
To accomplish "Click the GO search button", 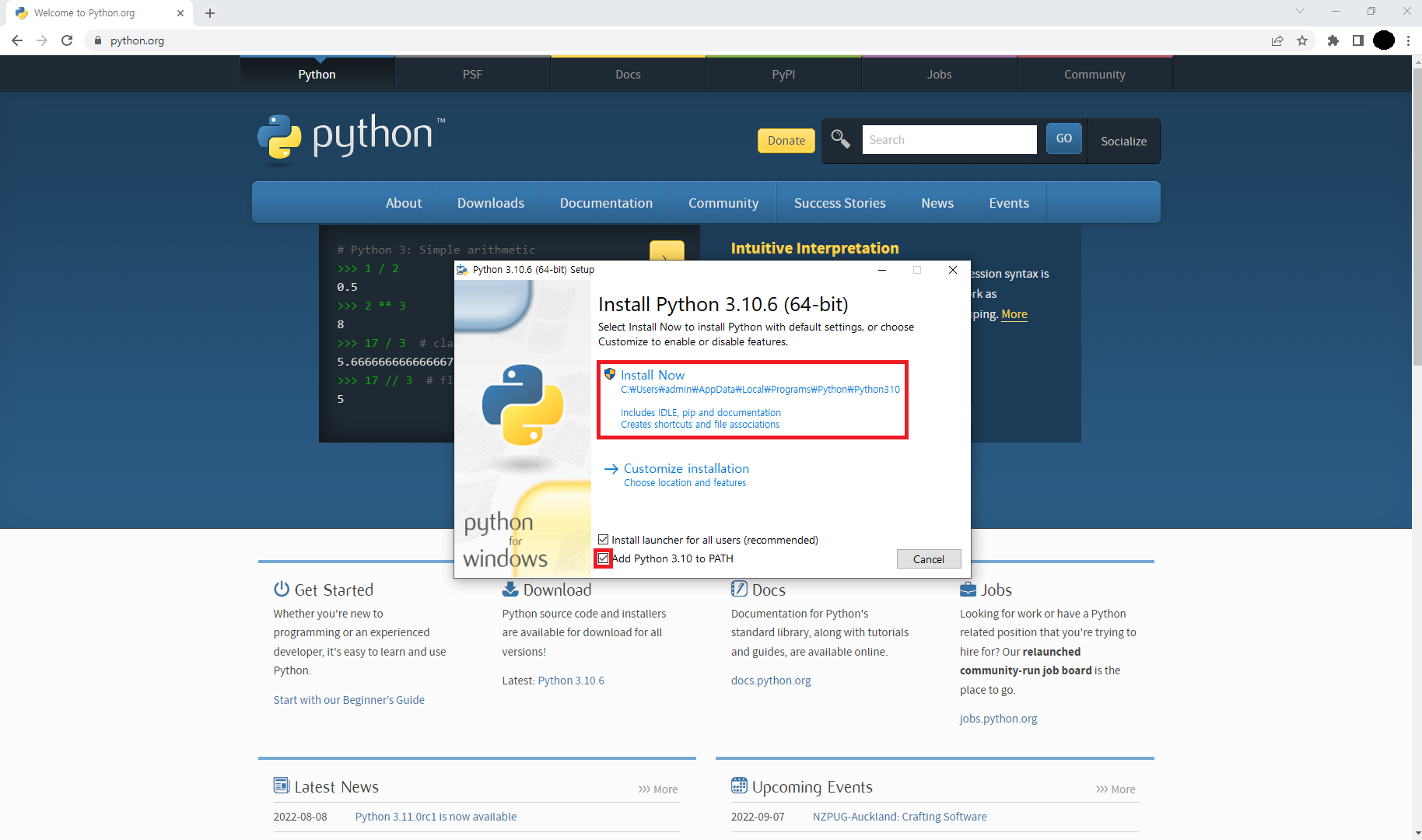I will [x=1064, y=138].
